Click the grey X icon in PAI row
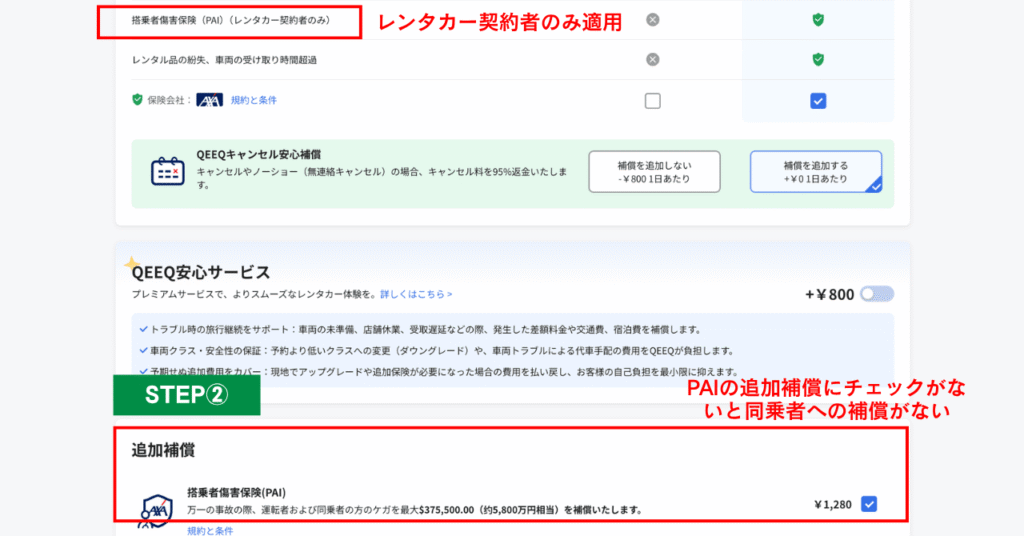1024x536 pixels. [x=652, y=20]
